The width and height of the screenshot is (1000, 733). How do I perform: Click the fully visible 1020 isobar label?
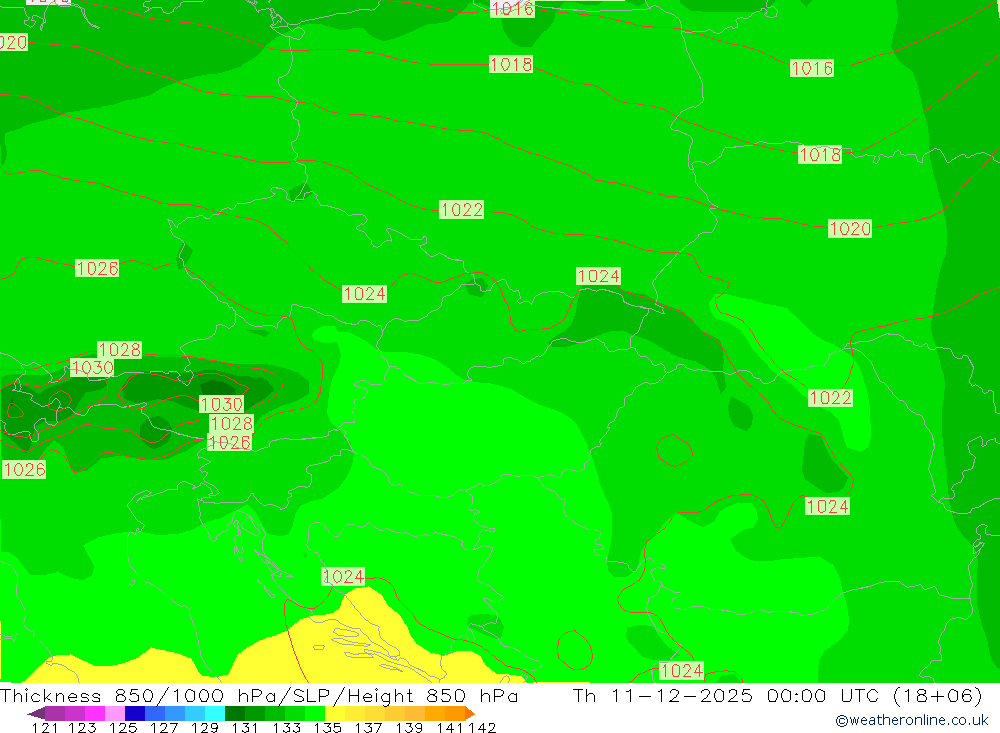pyautogui.click(x=849, y=228)
